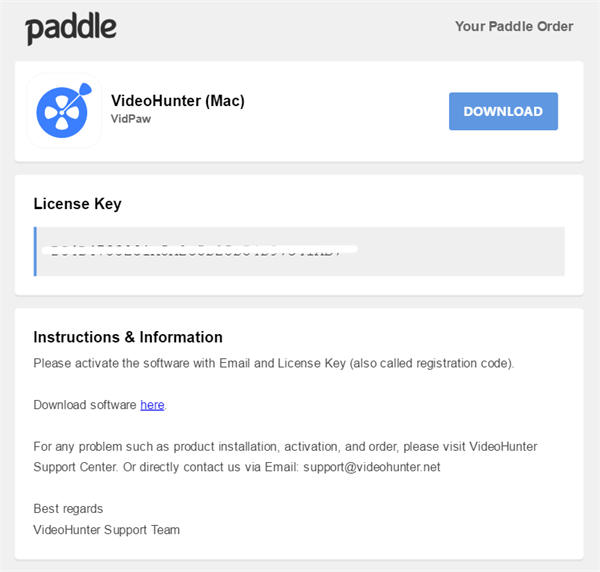Click the 'VideoHunter Support Team' signature

tap(106, 530)
